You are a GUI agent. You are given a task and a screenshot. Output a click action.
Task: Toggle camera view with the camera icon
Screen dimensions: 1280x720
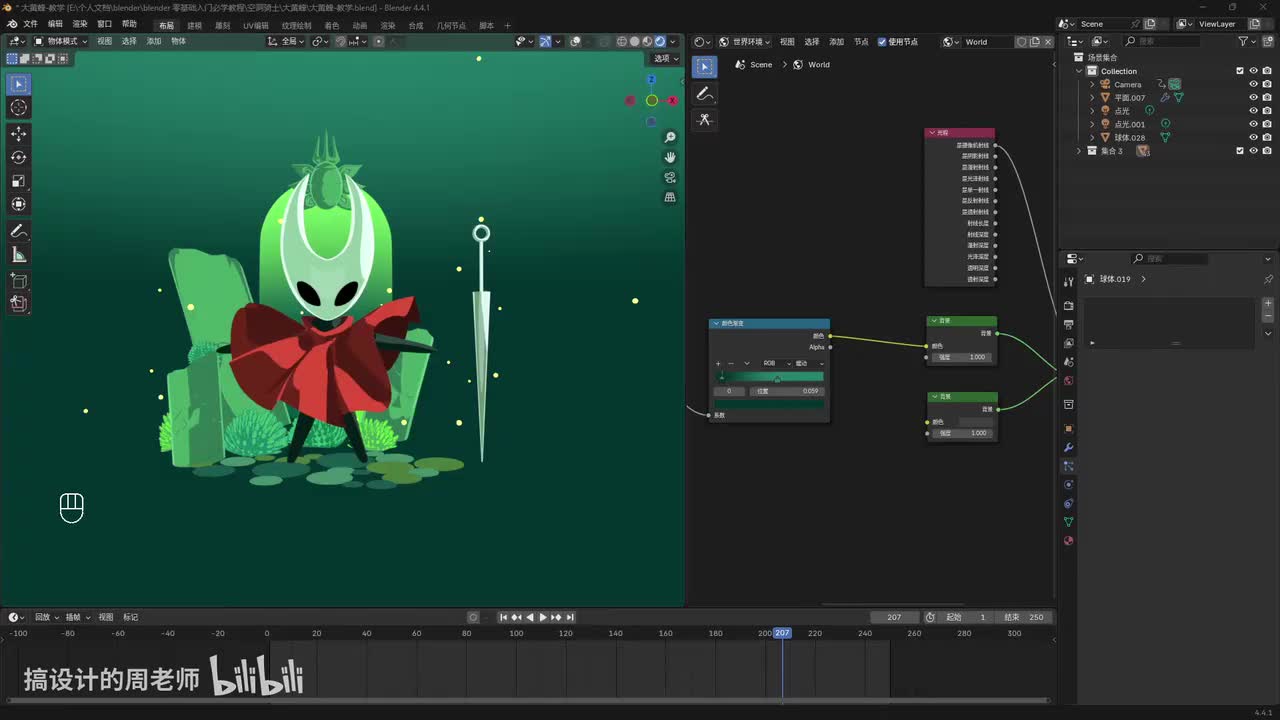670,177
